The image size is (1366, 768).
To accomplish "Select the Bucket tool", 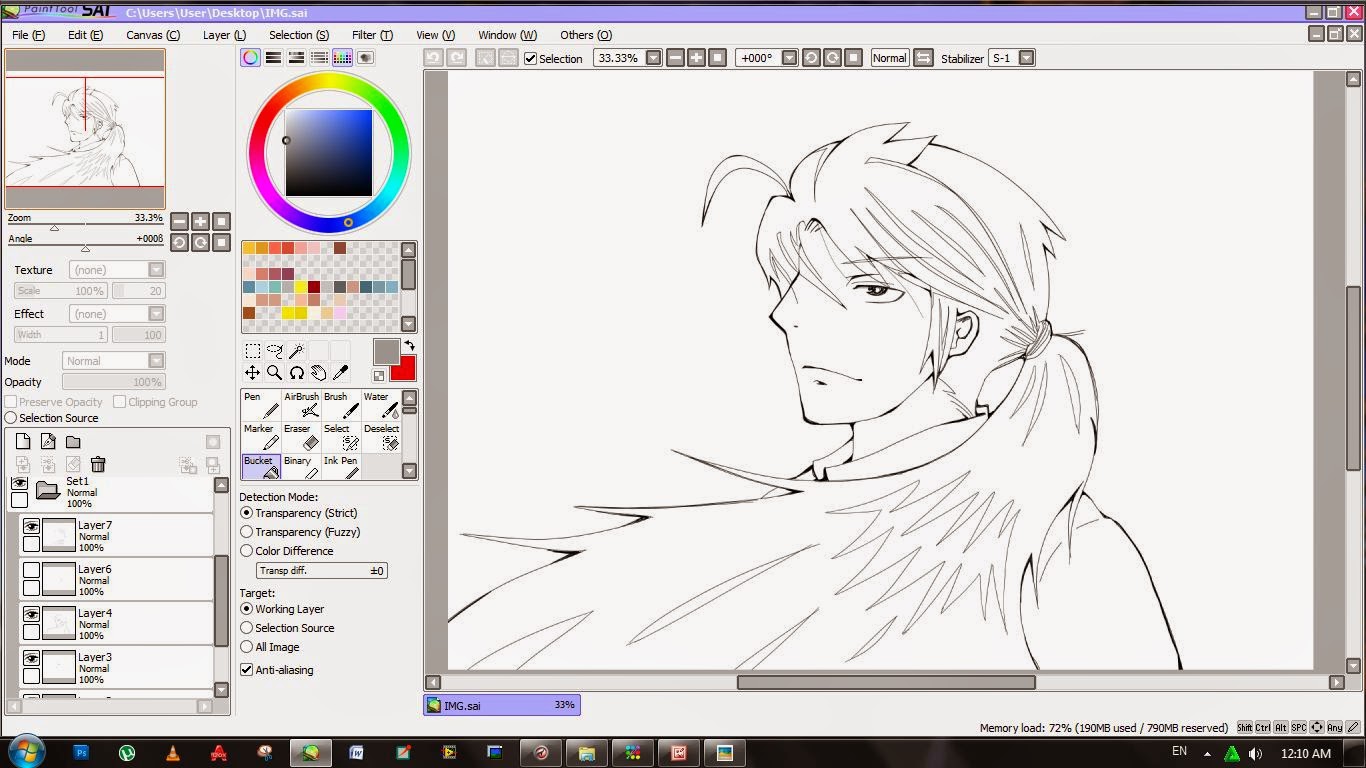I will [261, 467].
